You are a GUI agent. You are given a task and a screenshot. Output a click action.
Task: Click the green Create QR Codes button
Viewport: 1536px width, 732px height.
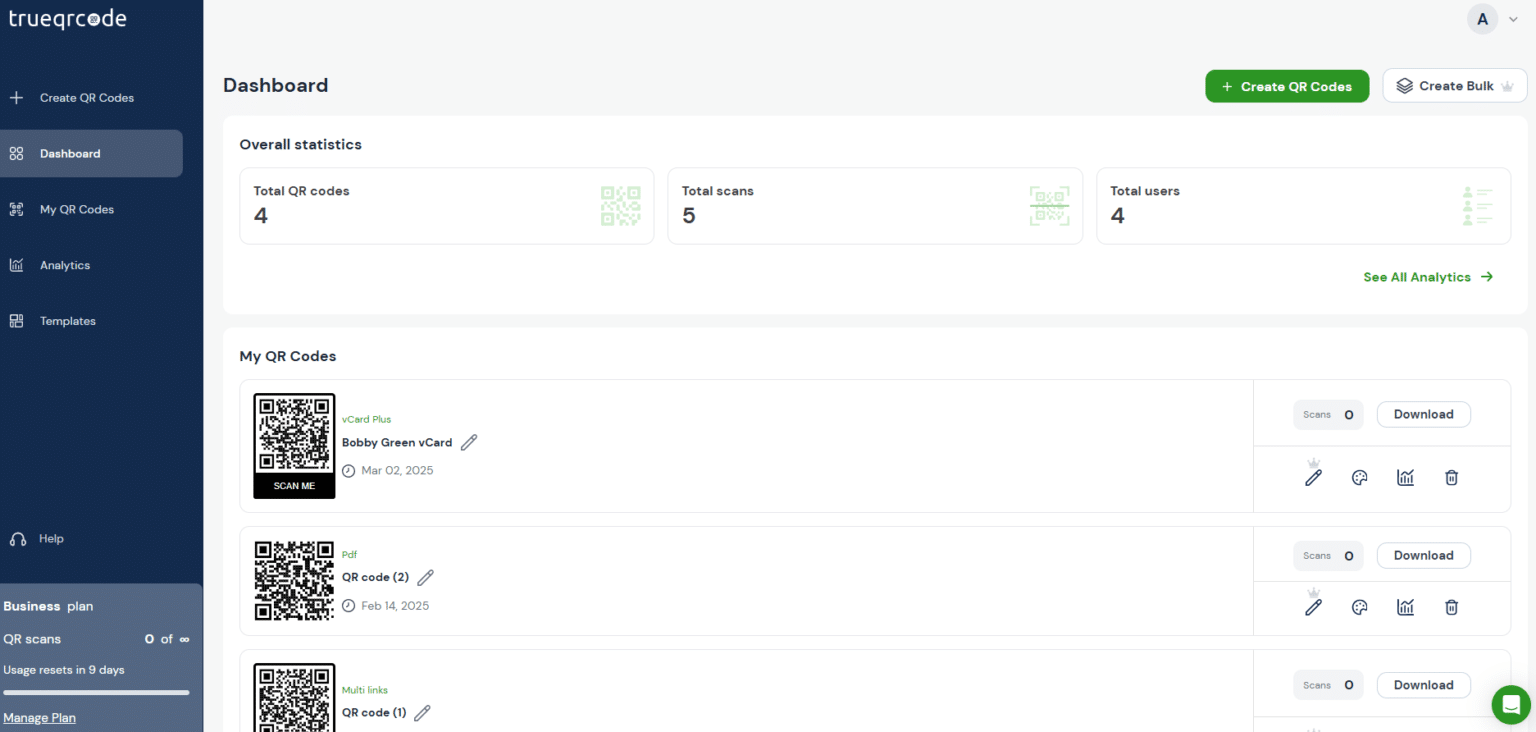[x=1286, y=87]
